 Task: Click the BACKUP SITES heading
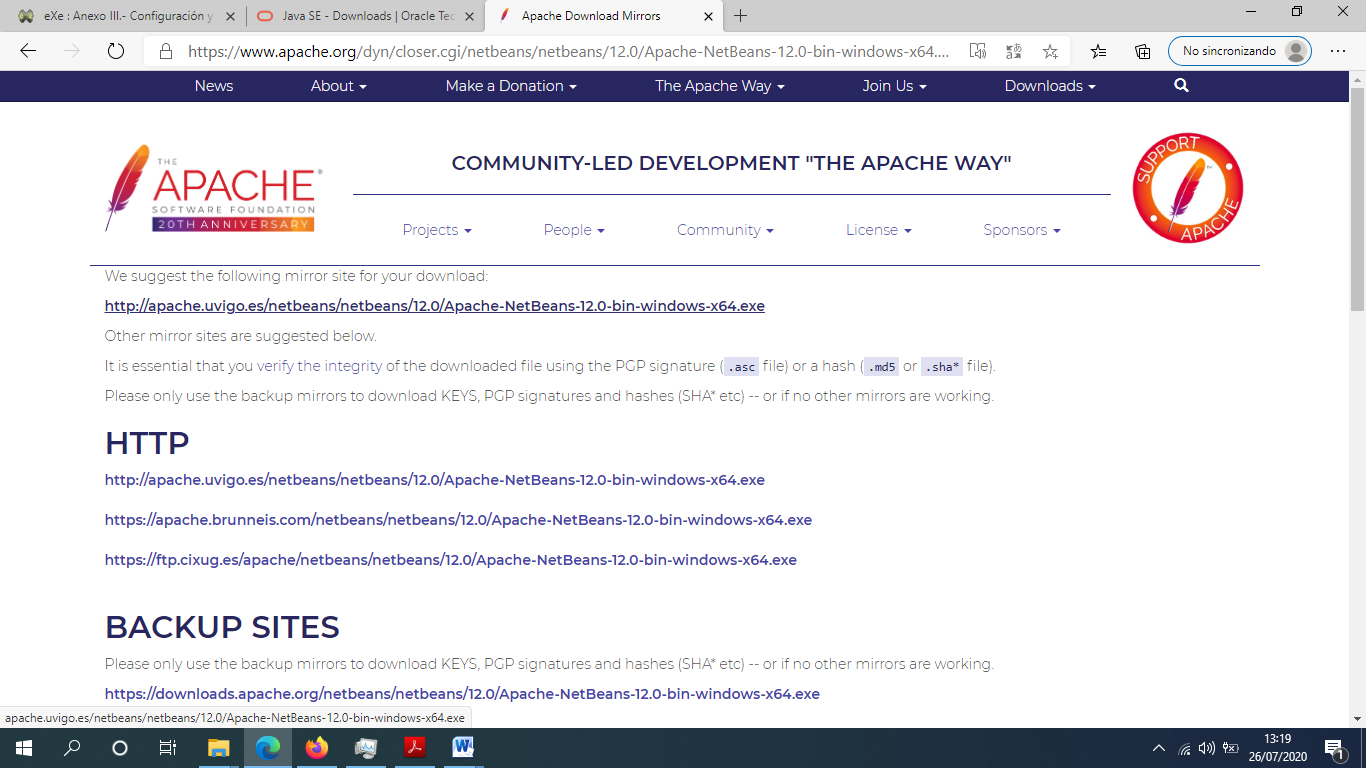pyautogui.click(x=222, y=627)
